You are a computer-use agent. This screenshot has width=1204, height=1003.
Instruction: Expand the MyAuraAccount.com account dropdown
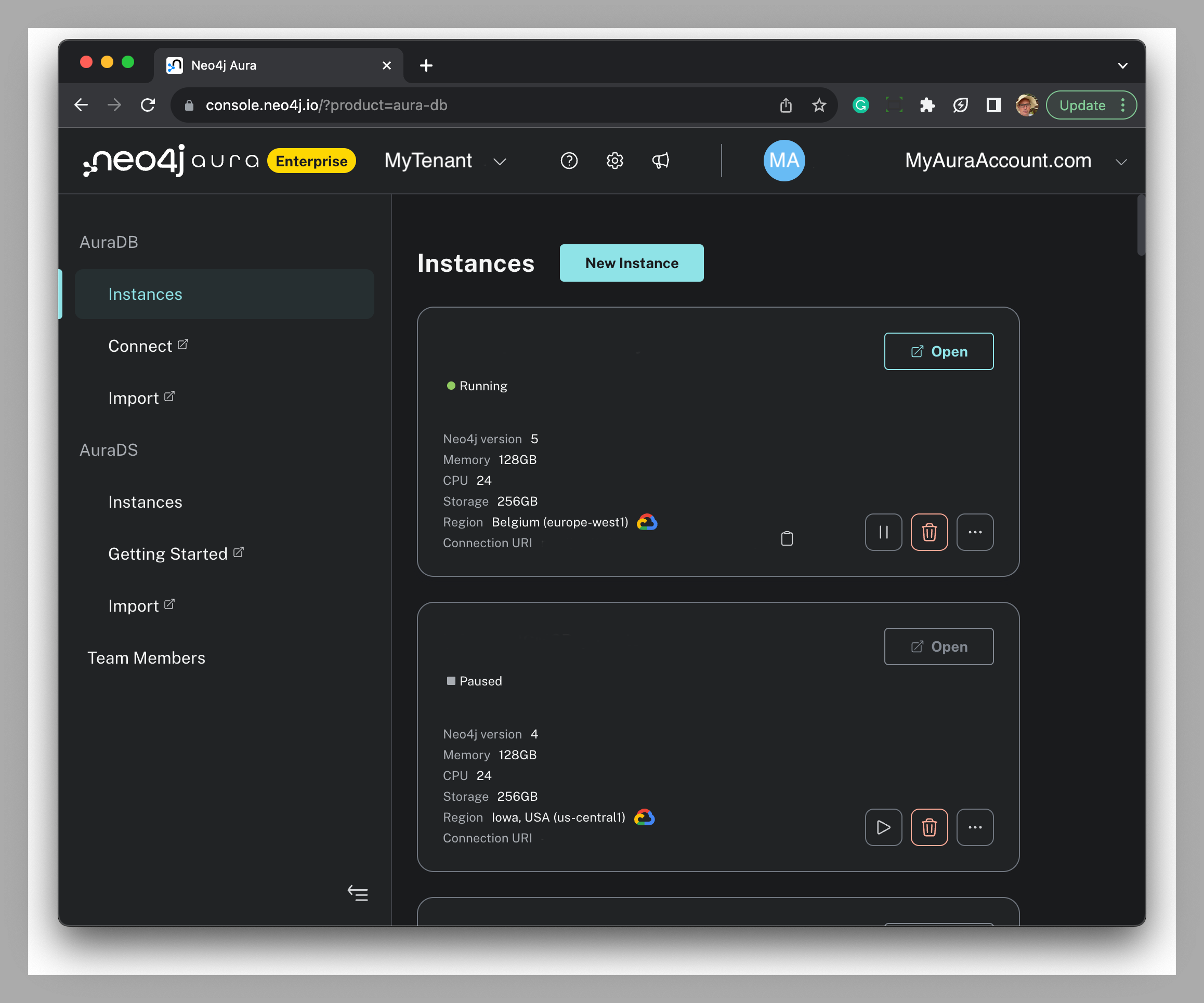pyautogui.click(x=1121, y=162)
